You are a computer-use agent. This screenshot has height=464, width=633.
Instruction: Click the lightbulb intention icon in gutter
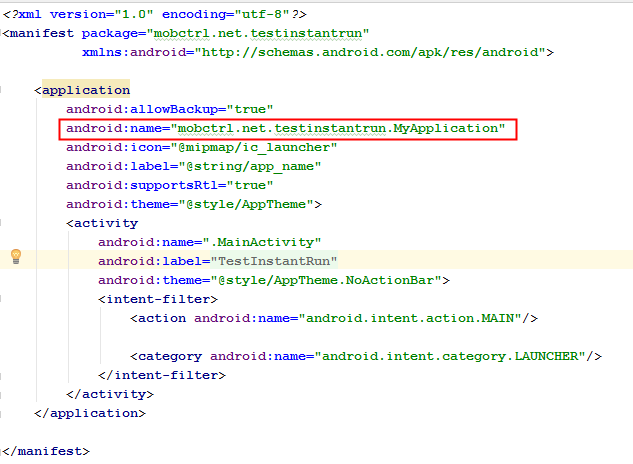[x=16, y=256]
